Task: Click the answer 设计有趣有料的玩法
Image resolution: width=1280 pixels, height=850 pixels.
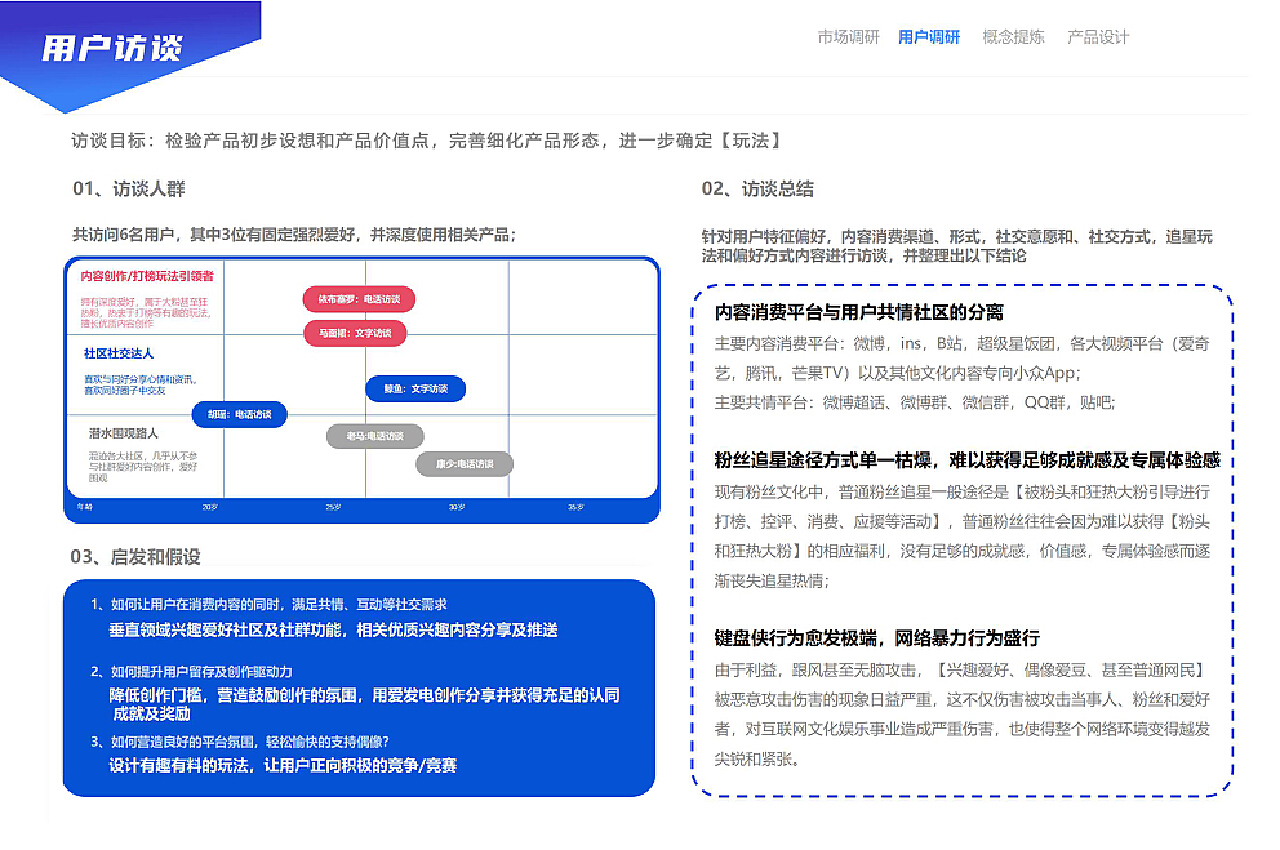Action: [283, 765]
